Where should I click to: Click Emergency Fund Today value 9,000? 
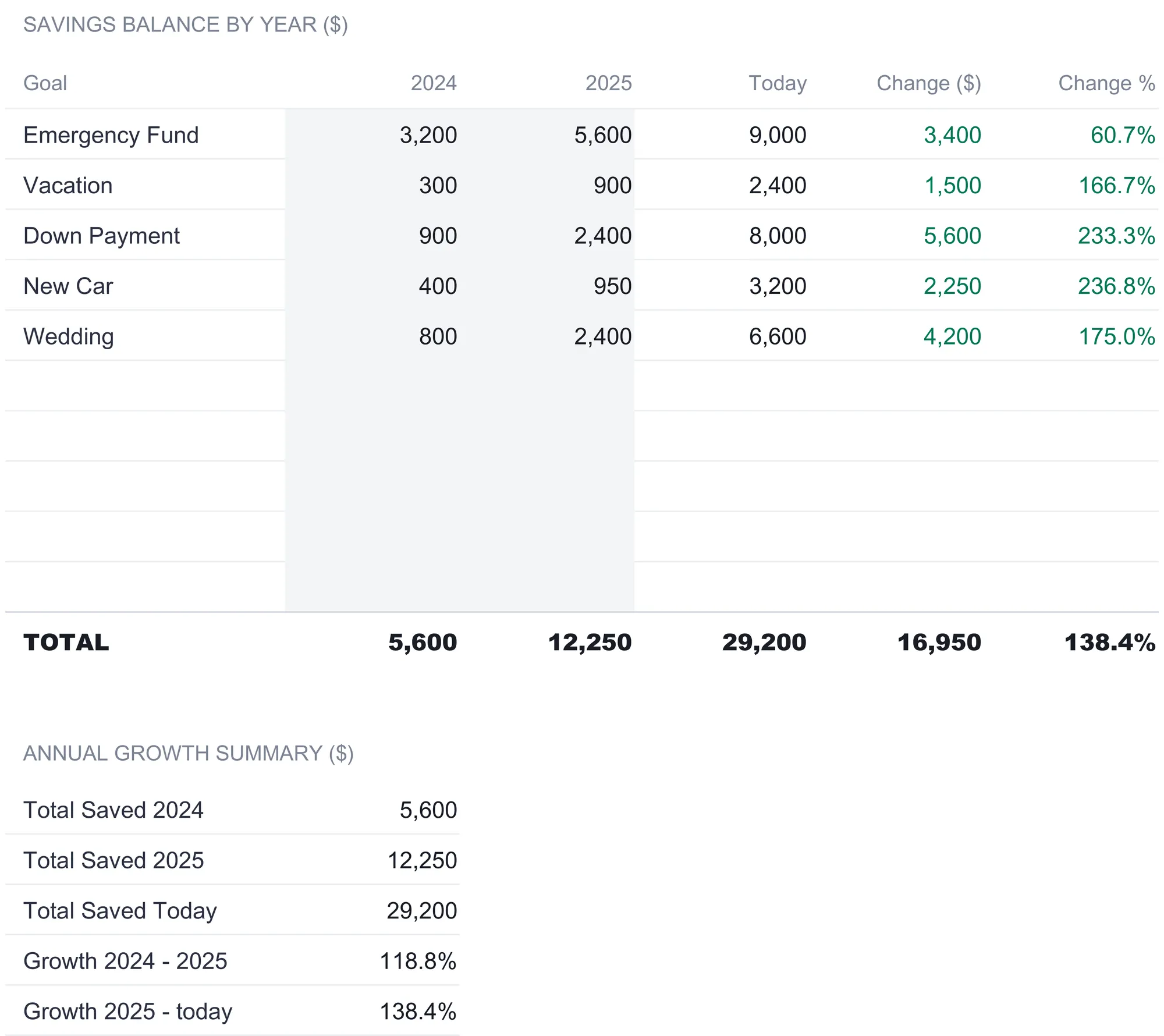[778, 135]
